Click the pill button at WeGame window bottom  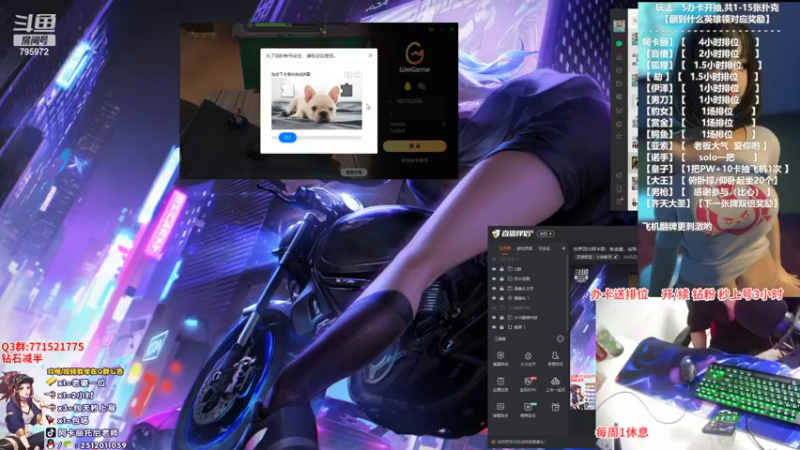coord(354,172)
